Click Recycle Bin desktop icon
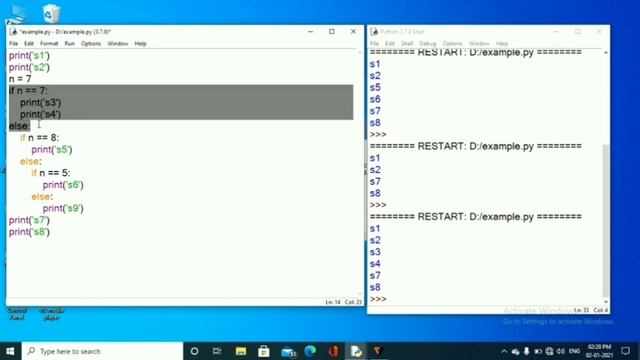 (51, 13)
